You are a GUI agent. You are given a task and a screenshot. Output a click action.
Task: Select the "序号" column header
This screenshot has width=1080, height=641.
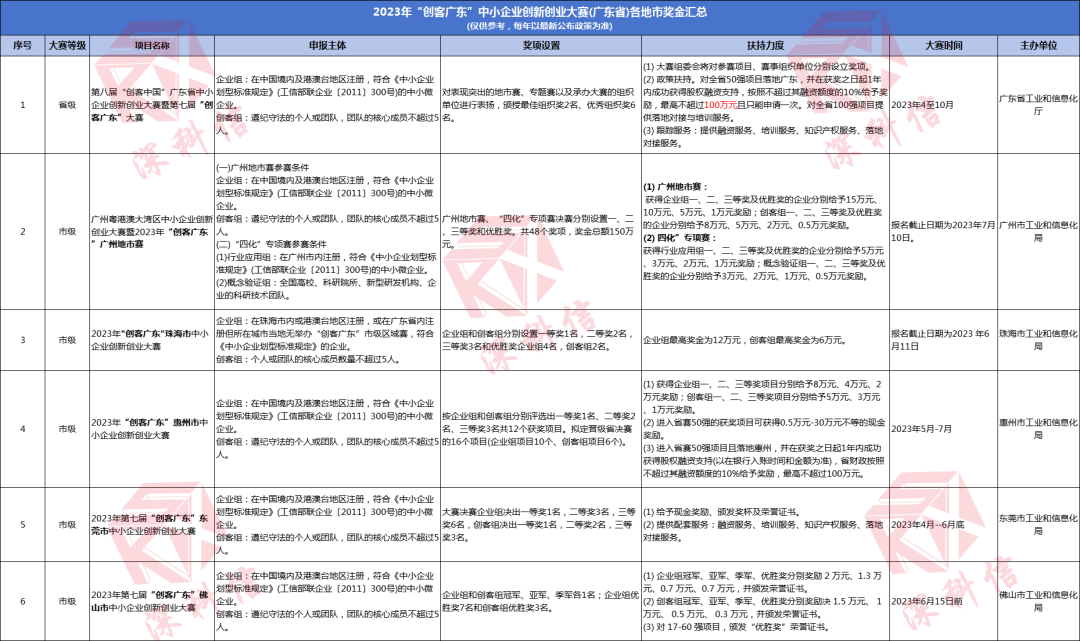click(23, 45)
